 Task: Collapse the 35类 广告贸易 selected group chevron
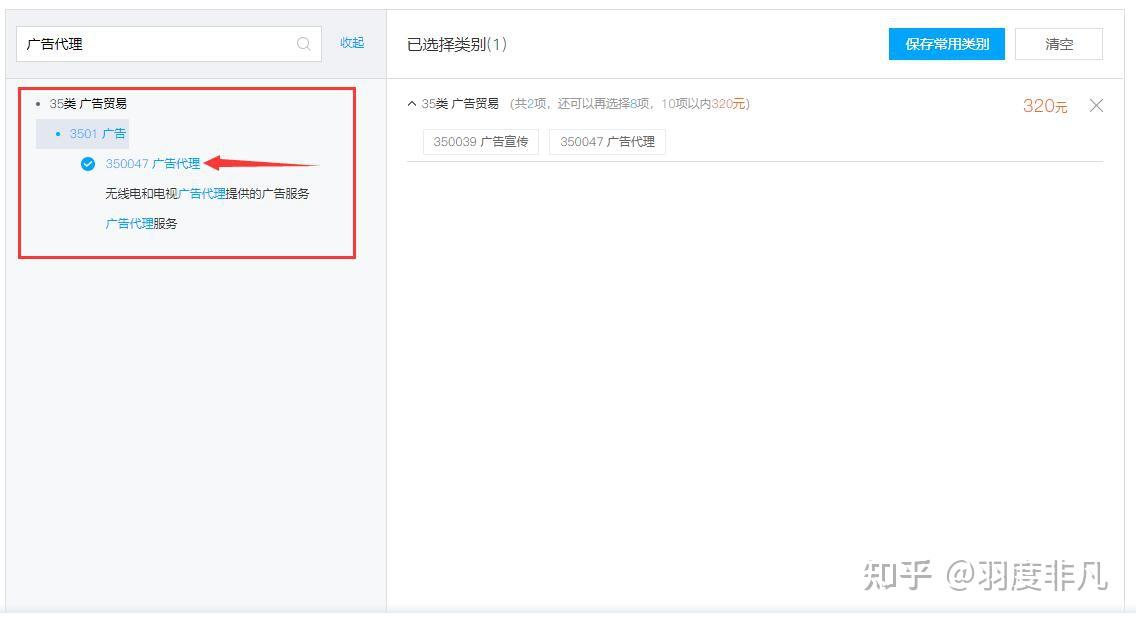point(412,104)
